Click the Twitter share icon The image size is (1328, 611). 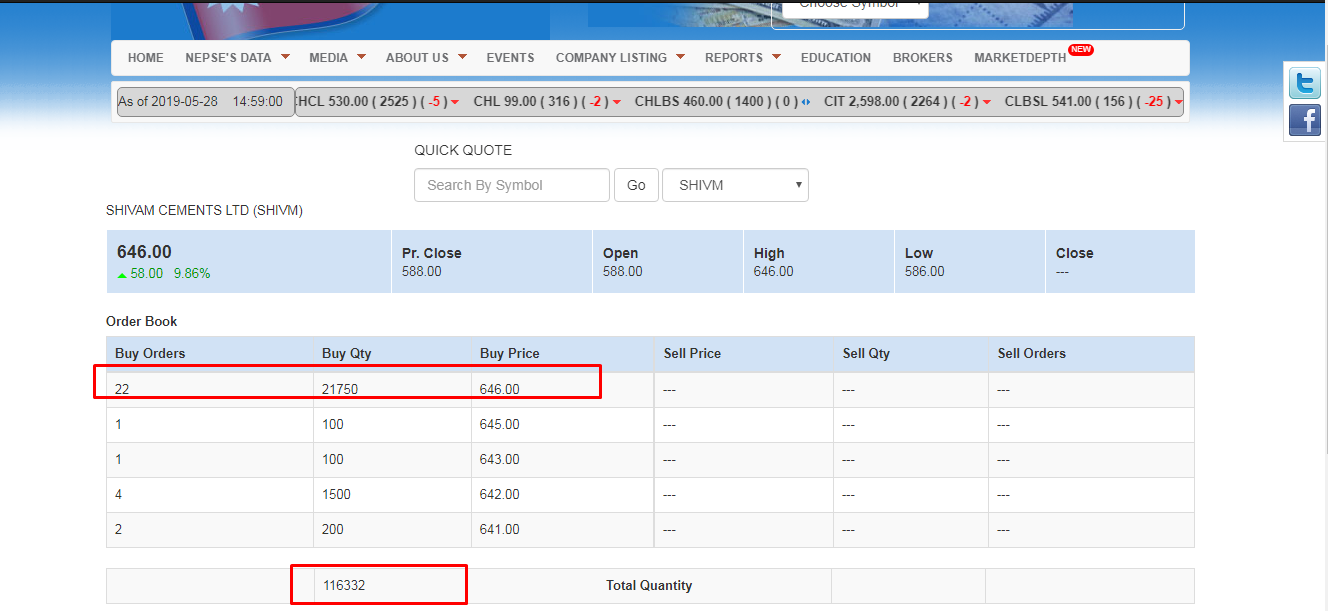point(1304,83)
